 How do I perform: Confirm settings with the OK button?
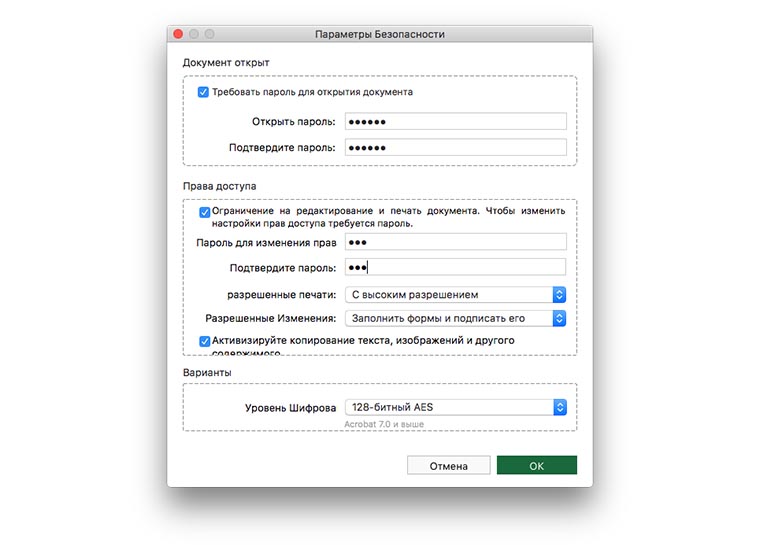pos(537,466)
